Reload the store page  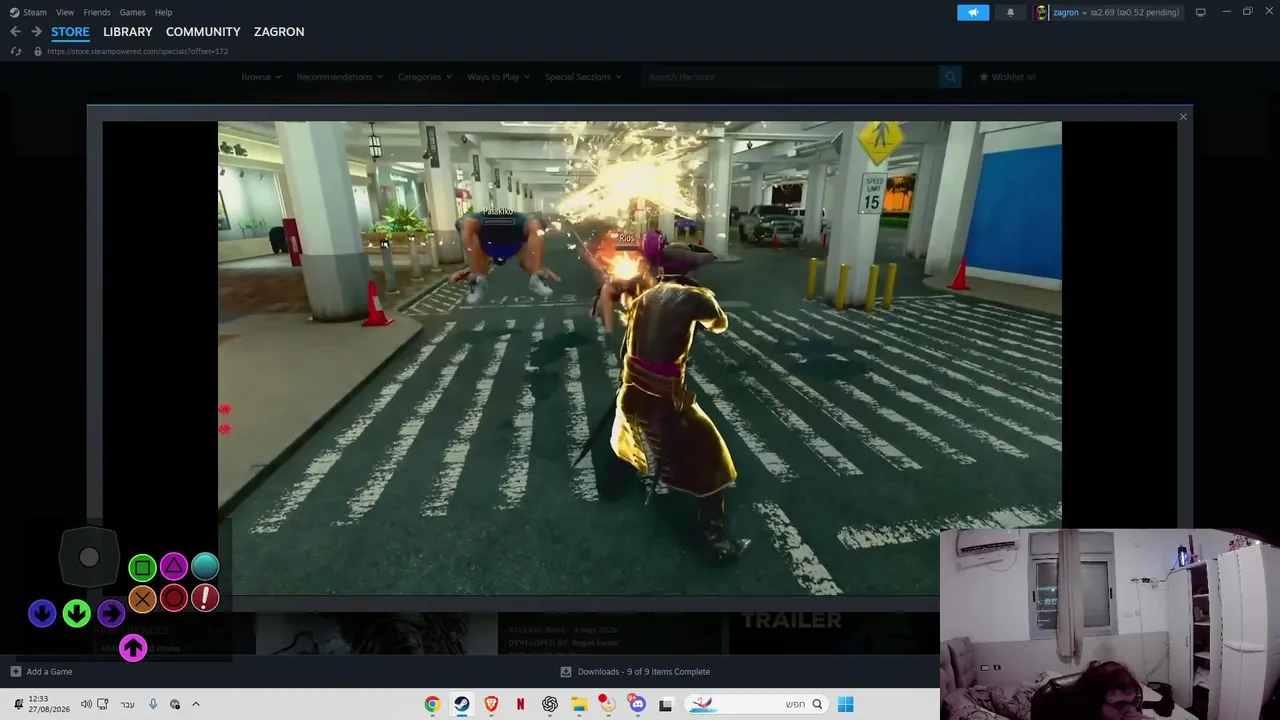coord(15,51)
